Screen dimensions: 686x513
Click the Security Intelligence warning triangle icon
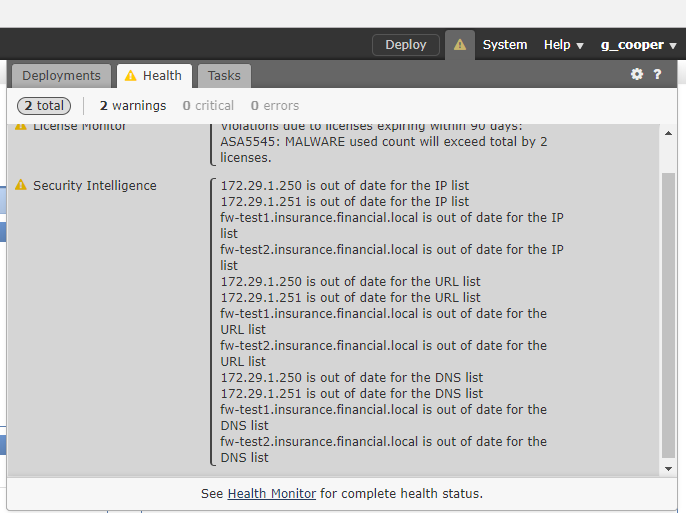tap(21, 185)
